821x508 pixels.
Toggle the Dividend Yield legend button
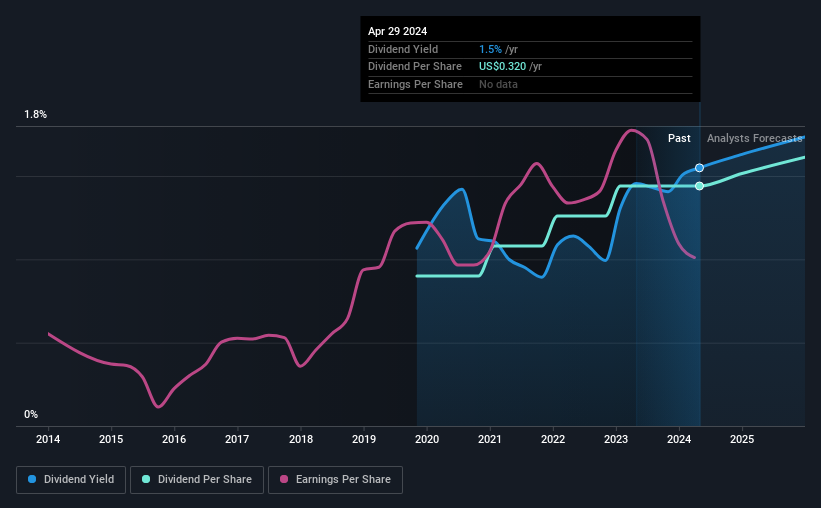[71, 480]
